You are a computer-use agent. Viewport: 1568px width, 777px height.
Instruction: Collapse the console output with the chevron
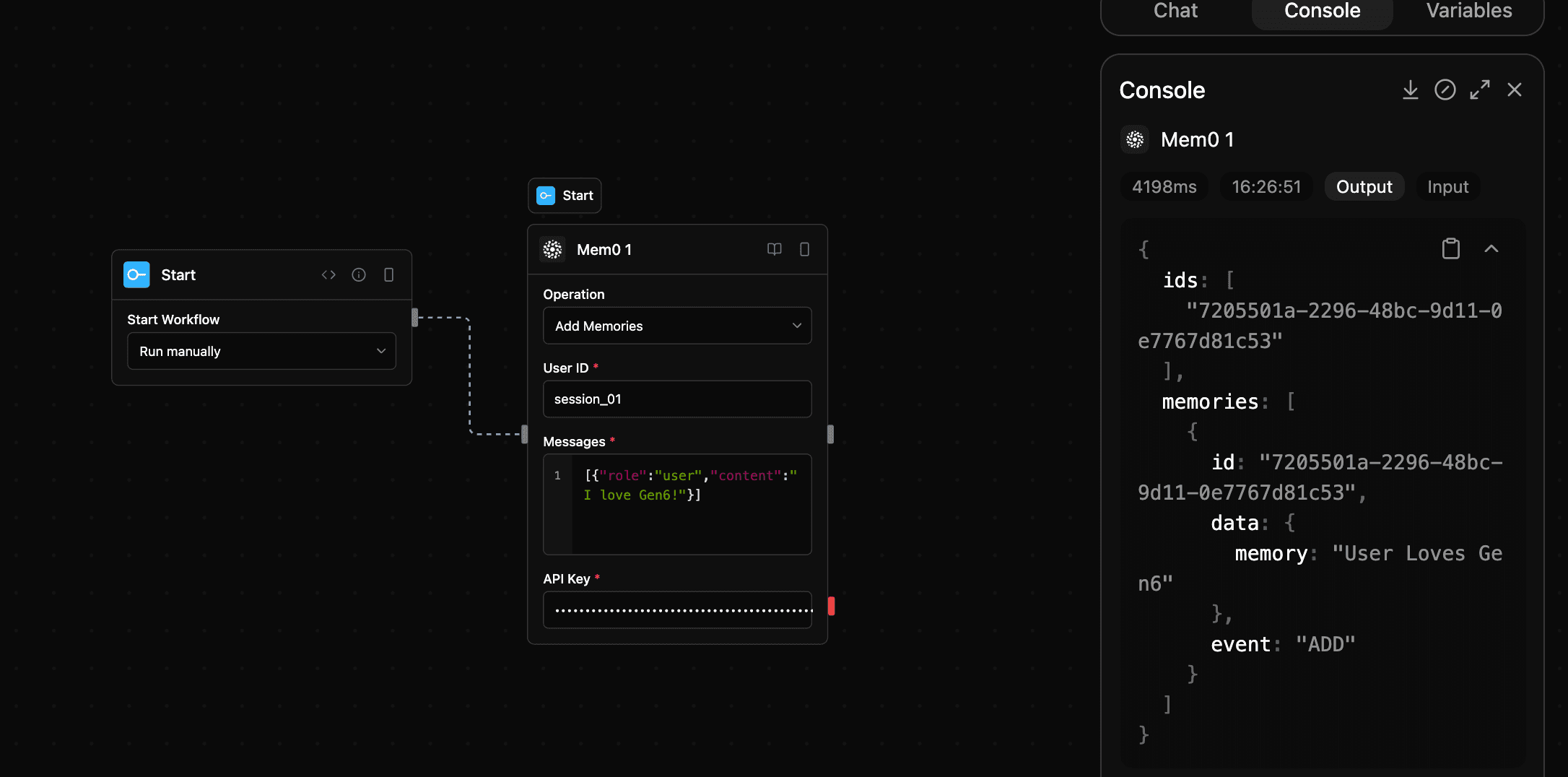point(1491,248)
